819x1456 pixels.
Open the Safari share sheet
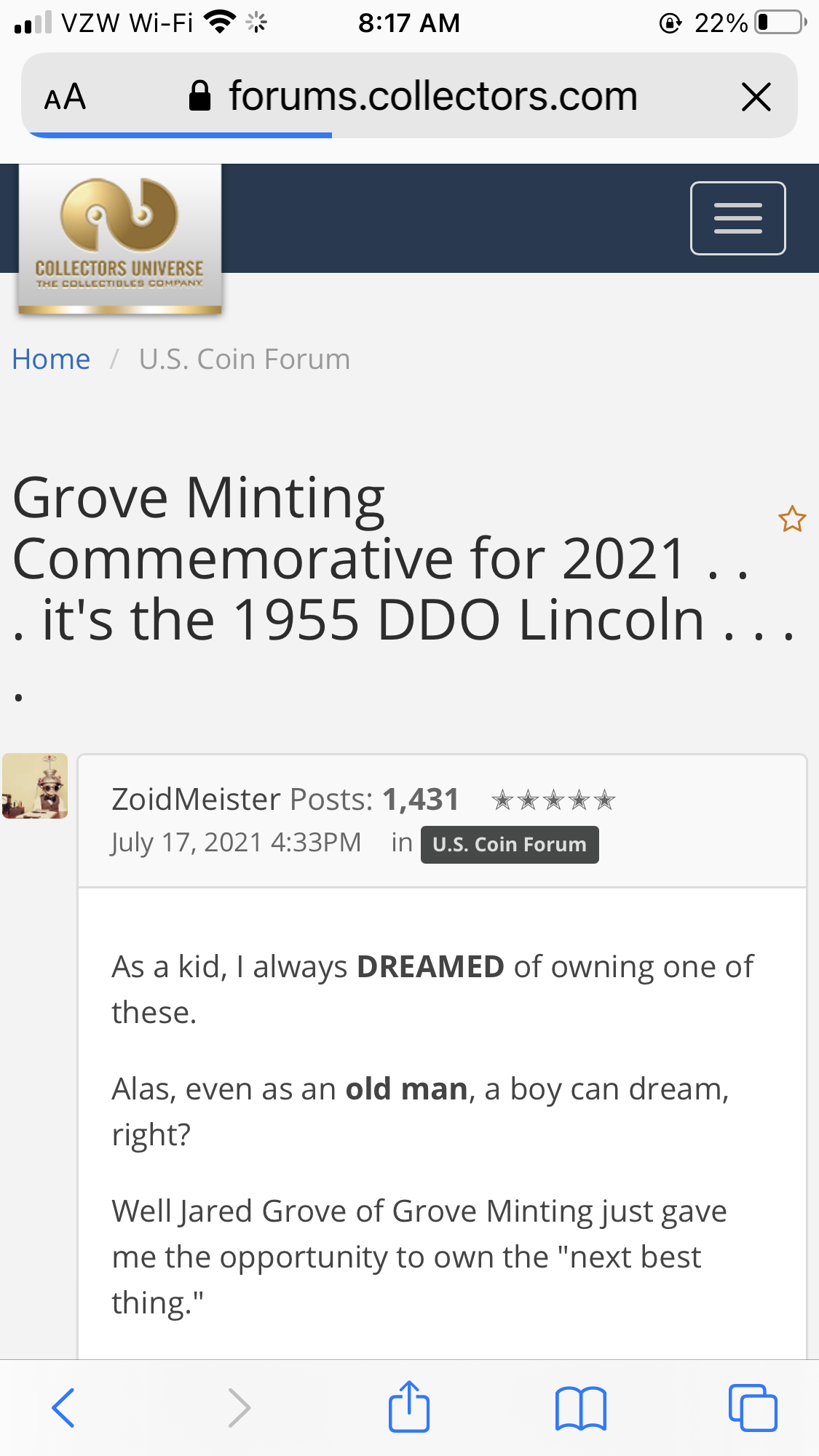(409, 1406)
